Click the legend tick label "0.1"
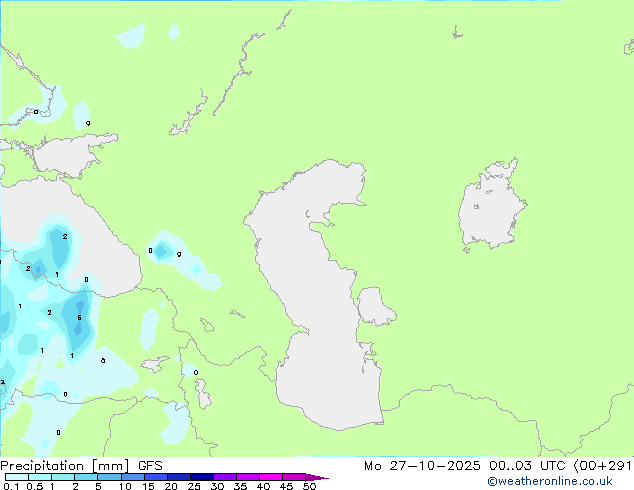 11,486
